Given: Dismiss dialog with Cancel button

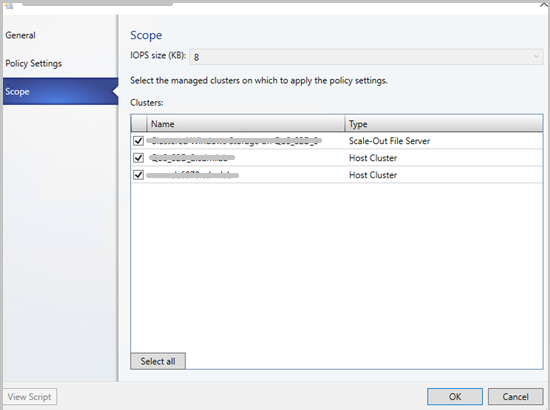Looking at the screenshot, I should 515,397.
